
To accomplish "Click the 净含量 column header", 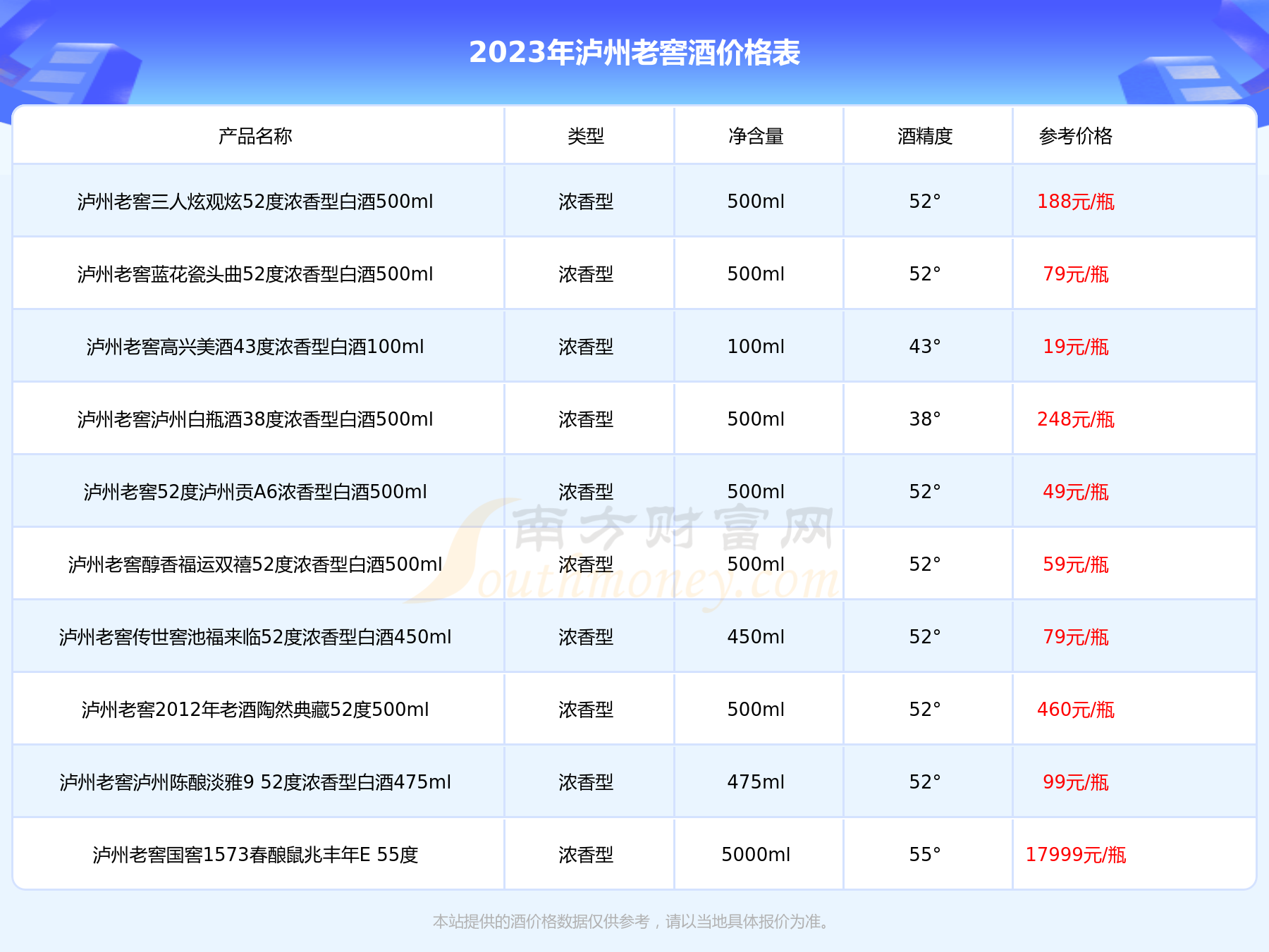I will 756,136.
